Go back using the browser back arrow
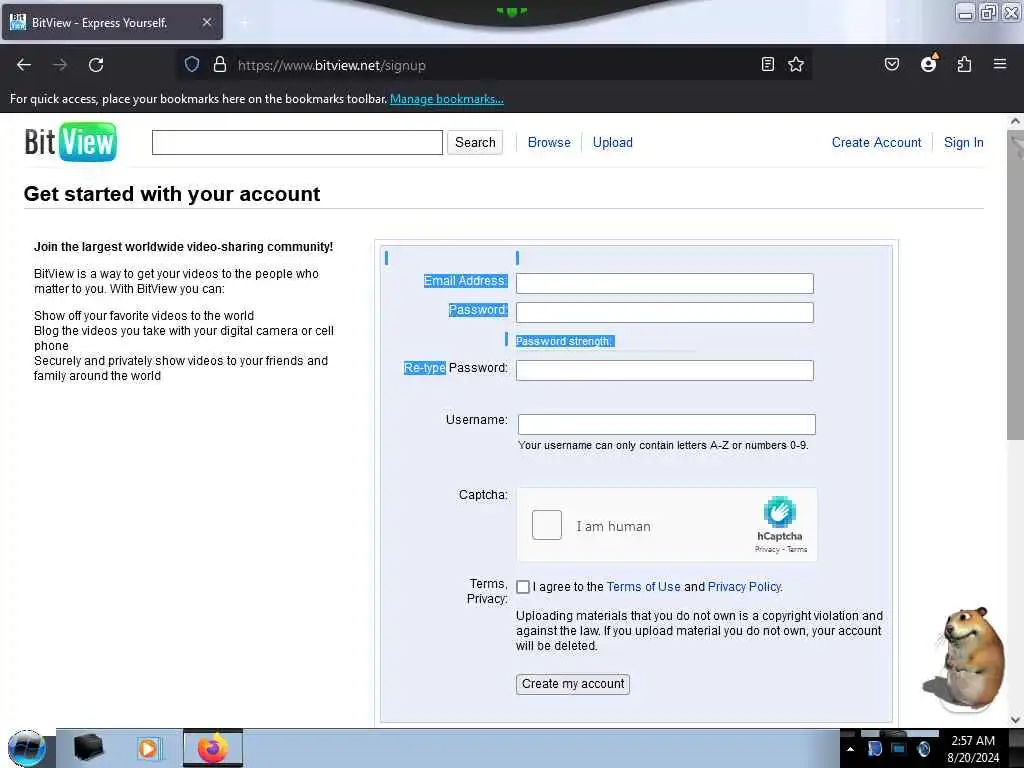 [x=24, y=65]
